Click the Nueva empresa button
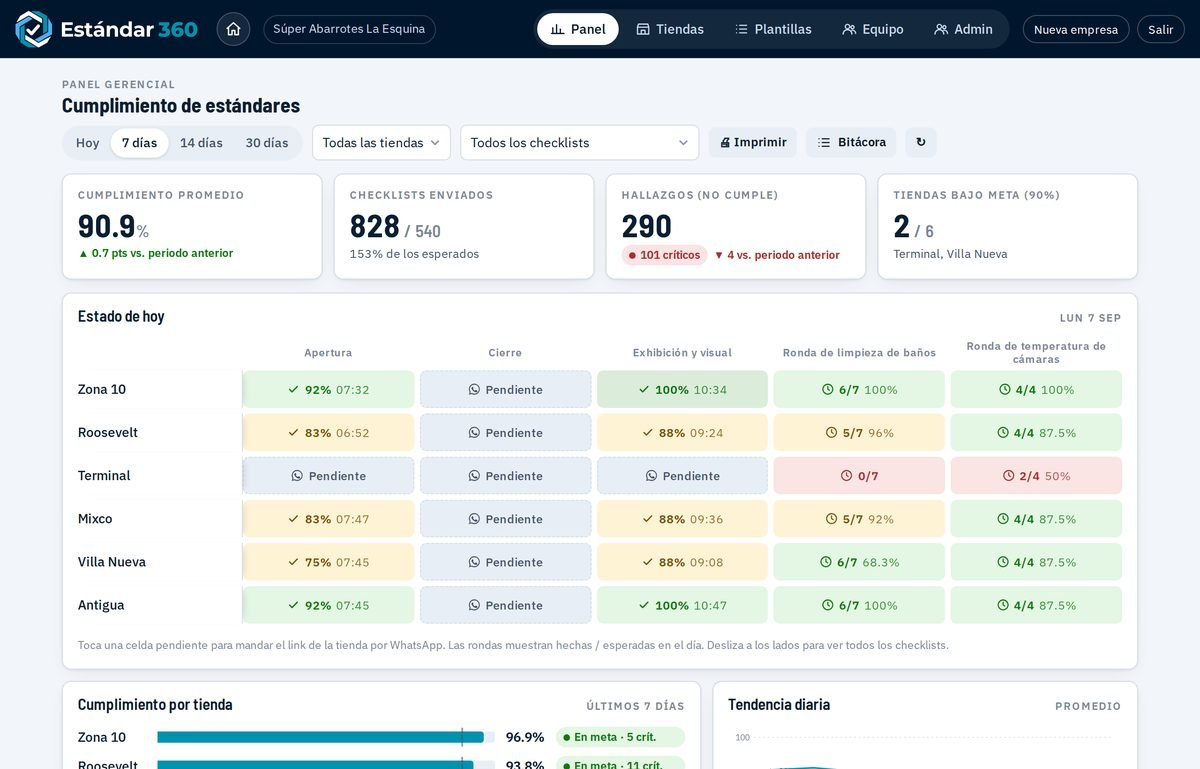The image size is (1200, 769). point(1076,29)
